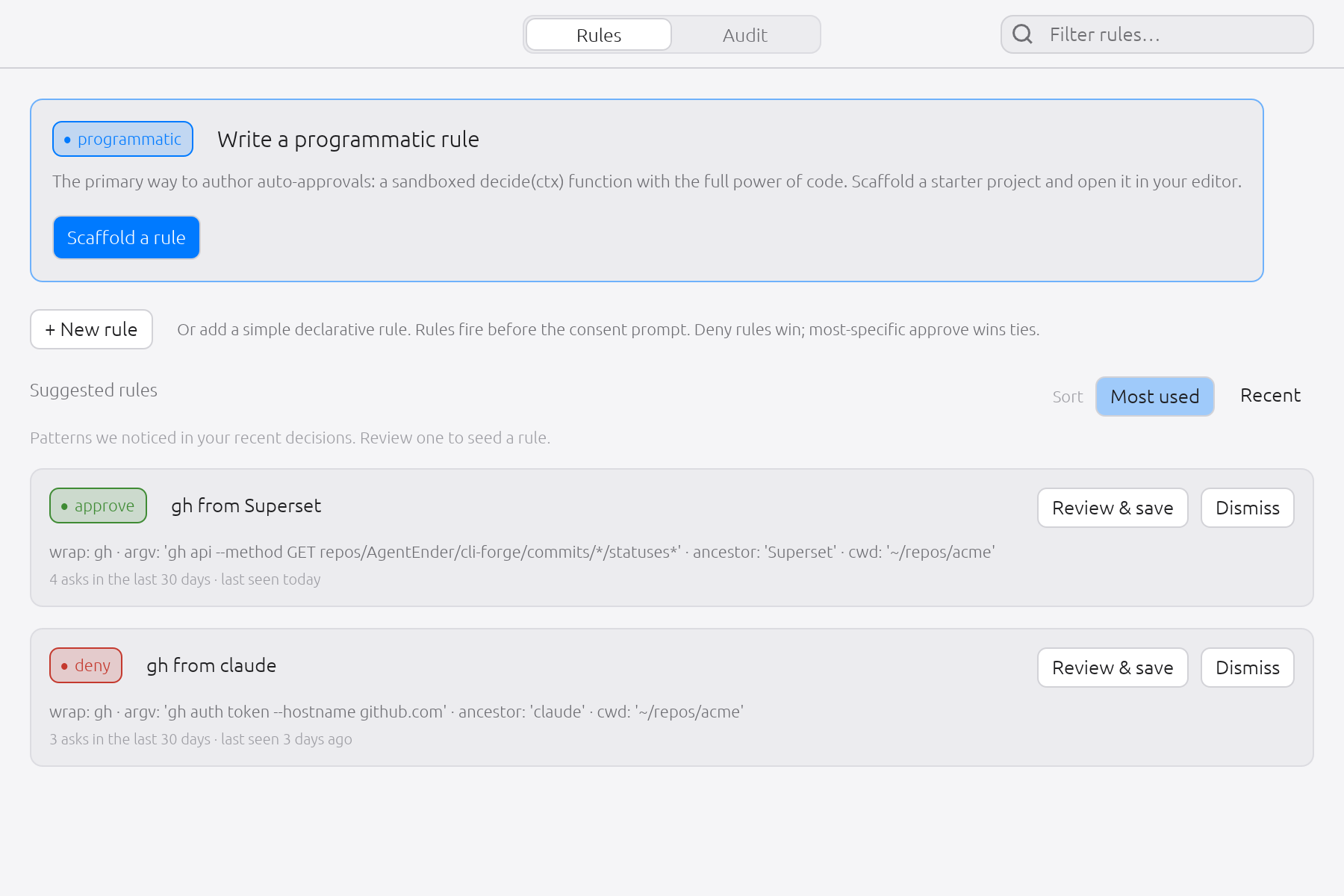Focus the Filter rules search field
Screen dimensions: 1344x896
pos(1157,34)
